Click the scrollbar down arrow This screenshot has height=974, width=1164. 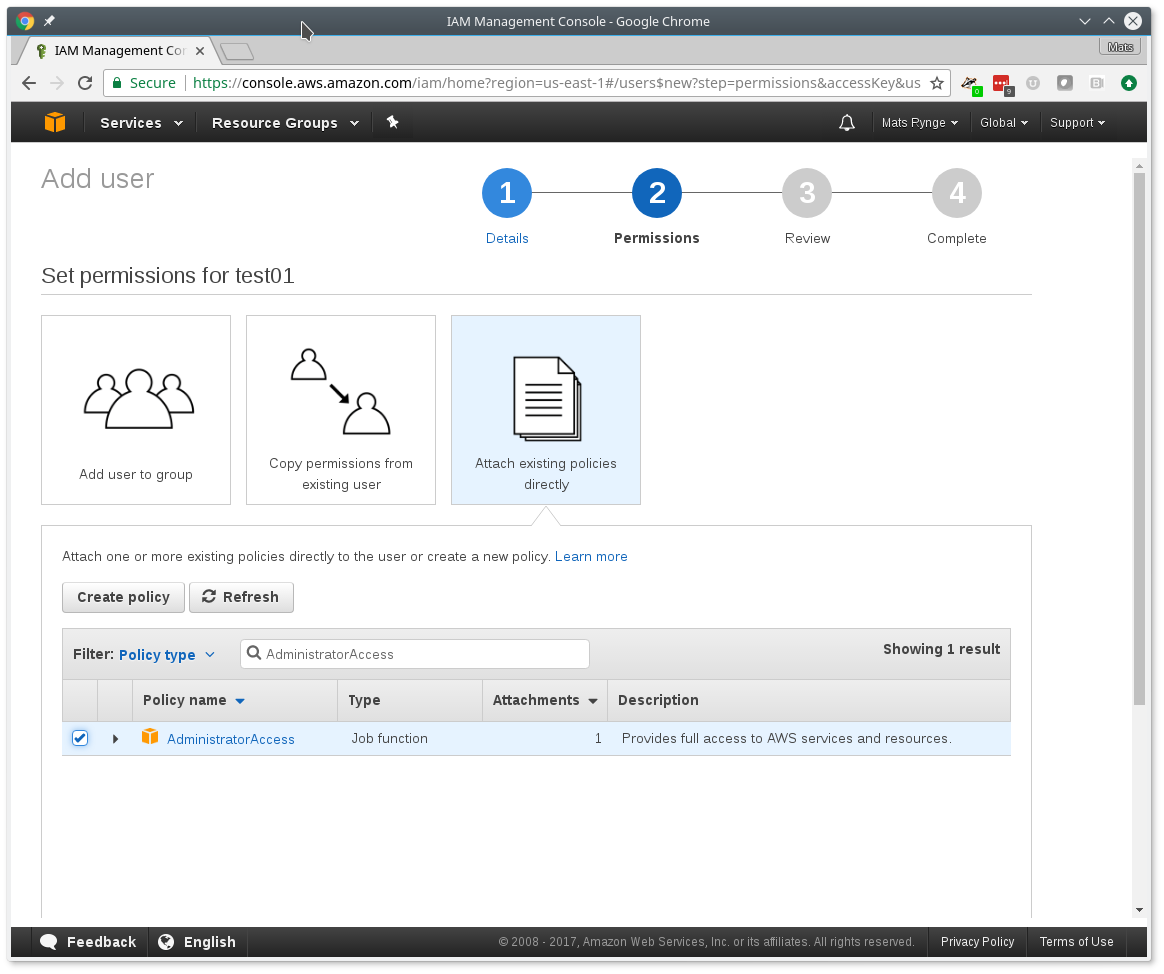(x=1140, y=910)
